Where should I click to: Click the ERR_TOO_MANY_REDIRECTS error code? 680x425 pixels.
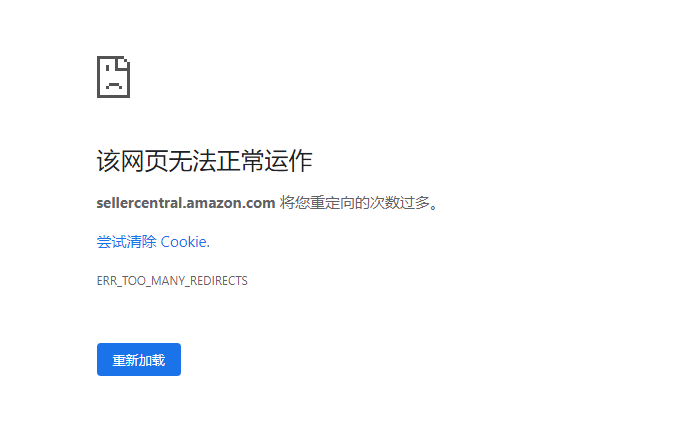click(172, 281)
